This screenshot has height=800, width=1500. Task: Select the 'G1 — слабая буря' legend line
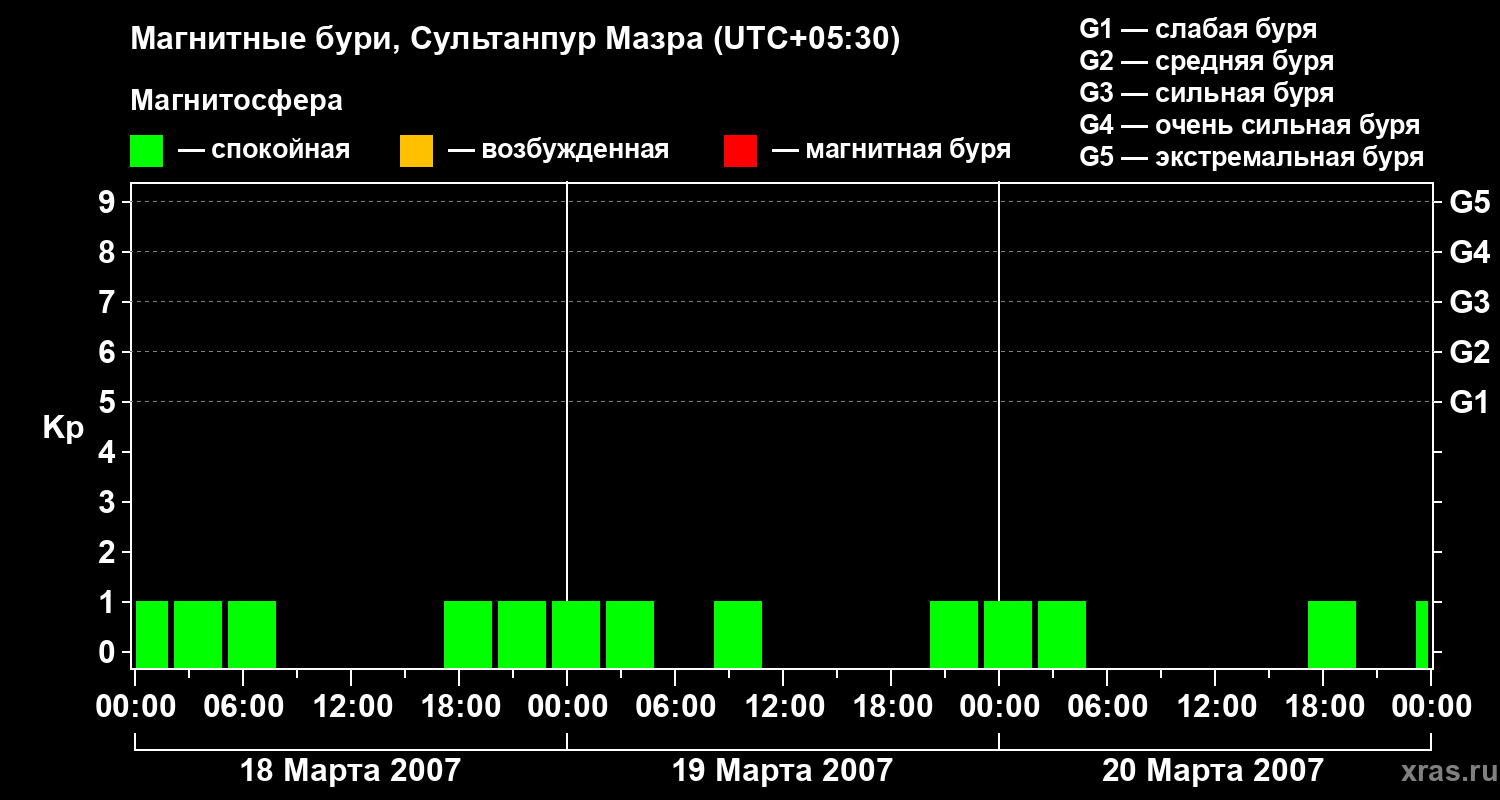(x=1198, y=29)
